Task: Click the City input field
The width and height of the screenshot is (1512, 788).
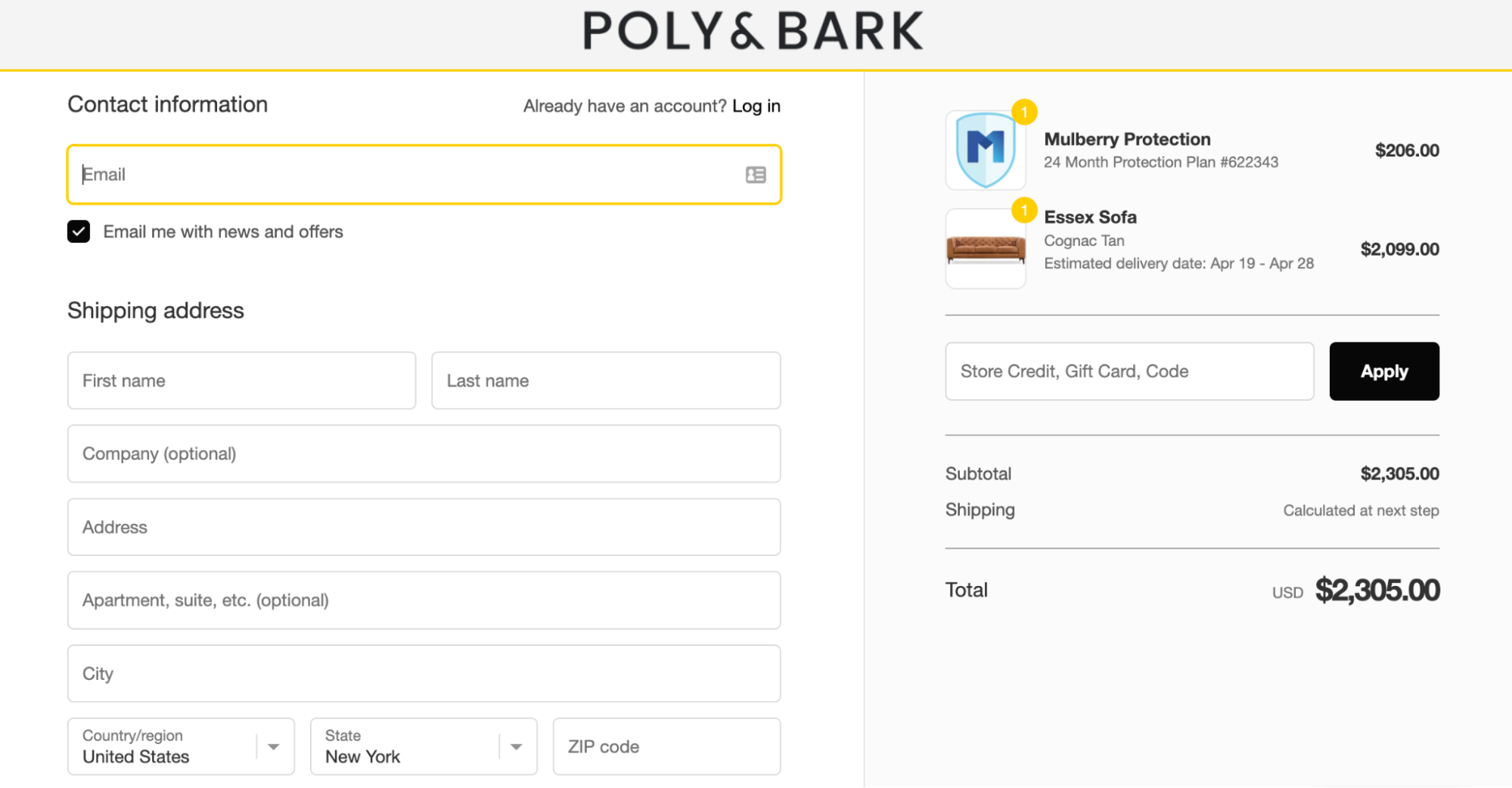Action: tap(424, 674)
